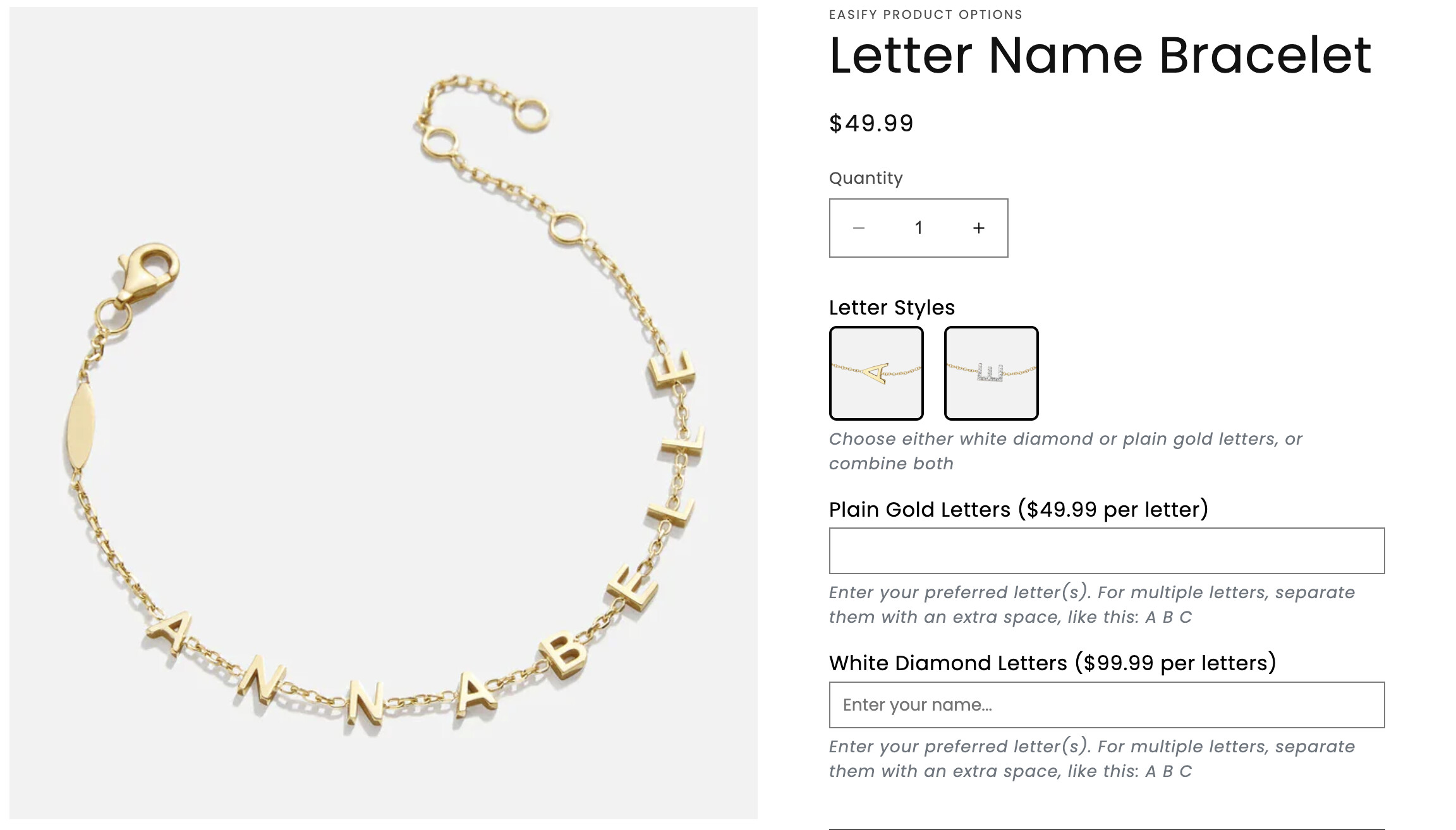Click the Plain Gold Letters input box

point(1106,551)
